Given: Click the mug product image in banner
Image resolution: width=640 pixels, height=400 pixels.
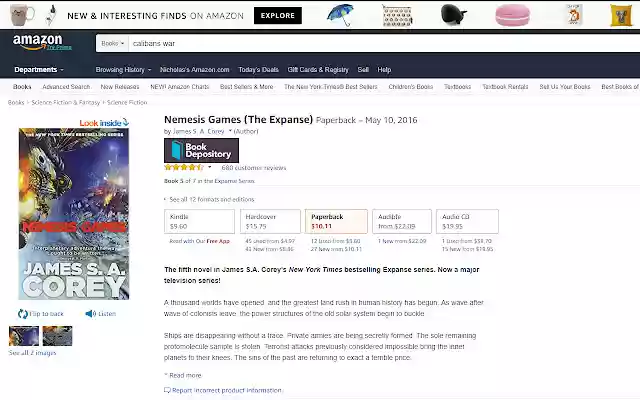Looking at the screenshot, I should click(x=22, y=15).
